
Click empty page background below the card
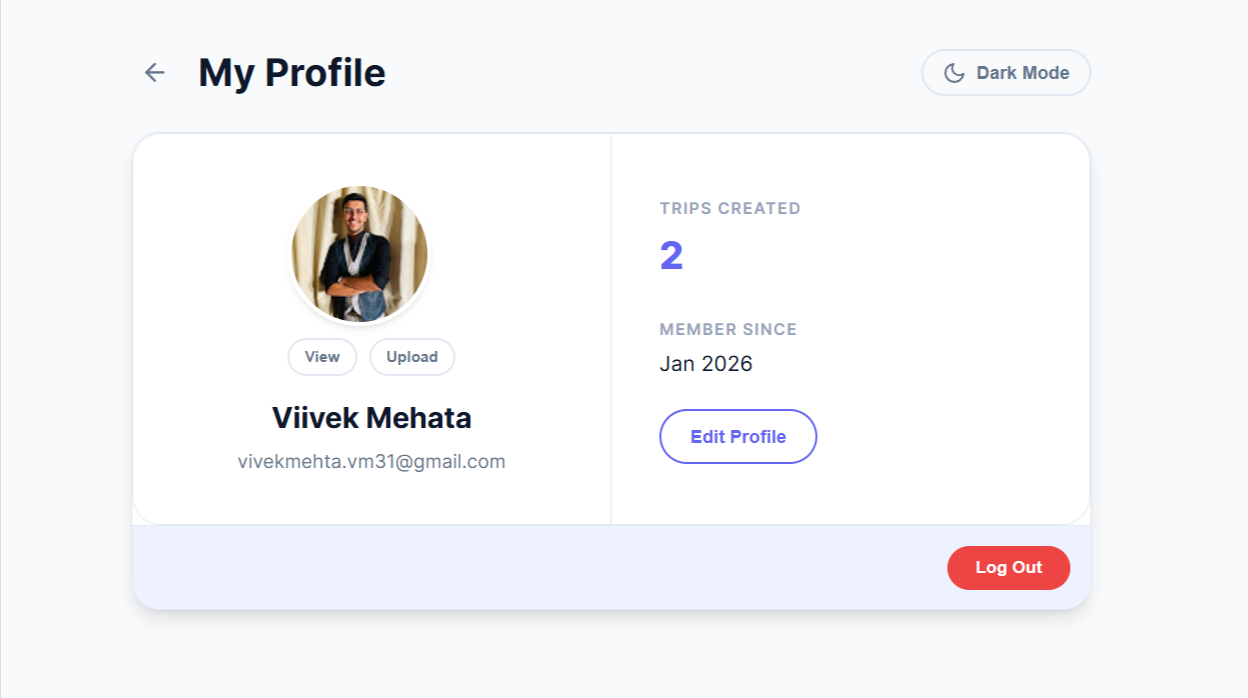610,655
